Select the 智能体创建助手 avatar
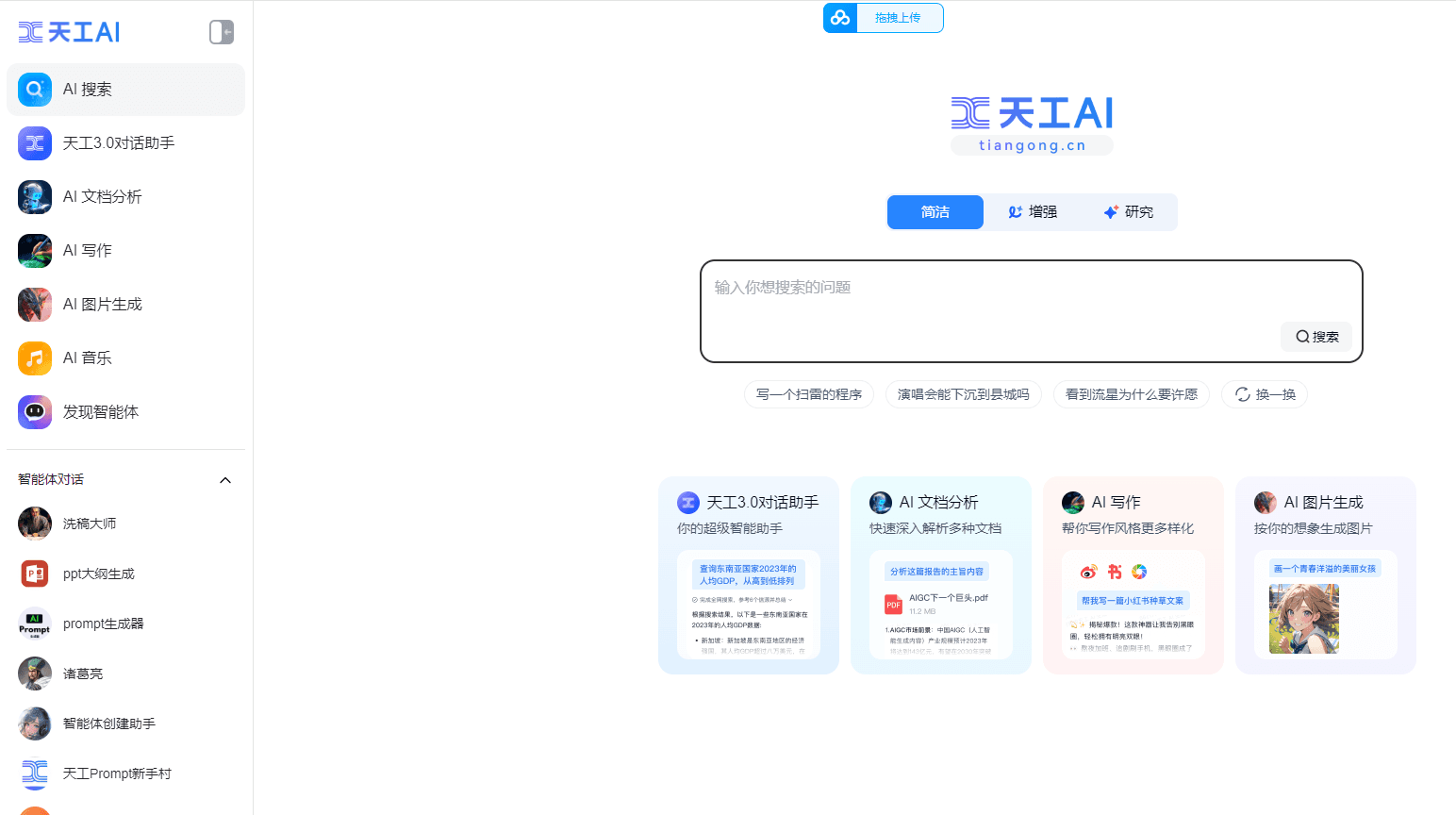 coord(35,724)
